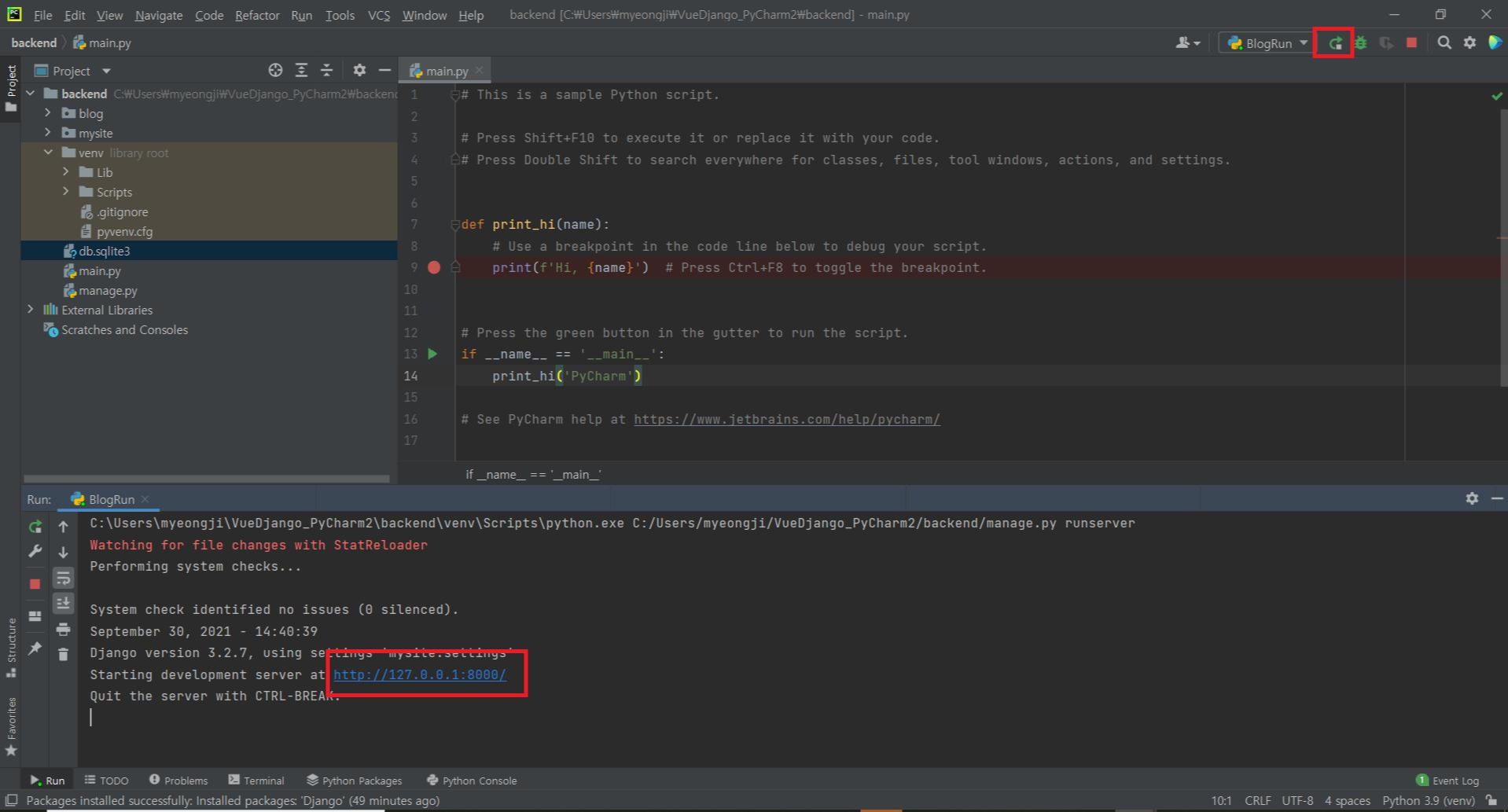Toggle soft-wrap in Run console
This screenshot has width=1508, height=812.
coord(64,579)
